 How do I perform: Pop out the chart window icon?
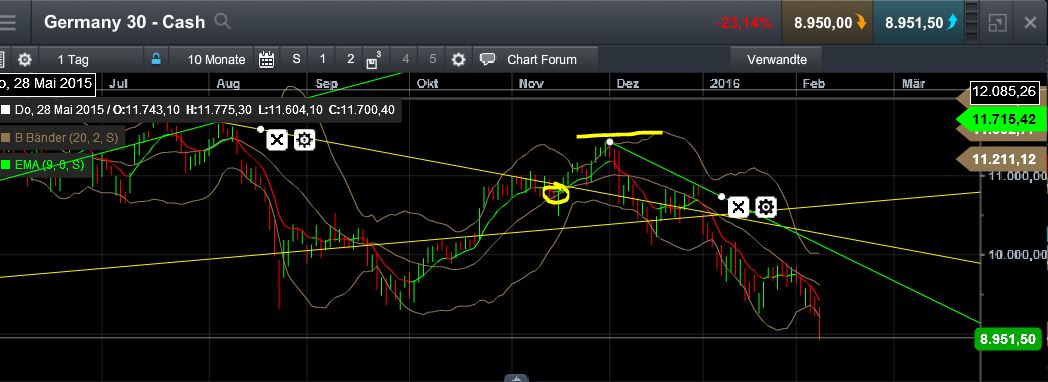pyautogui.click(x=997, y=23)
